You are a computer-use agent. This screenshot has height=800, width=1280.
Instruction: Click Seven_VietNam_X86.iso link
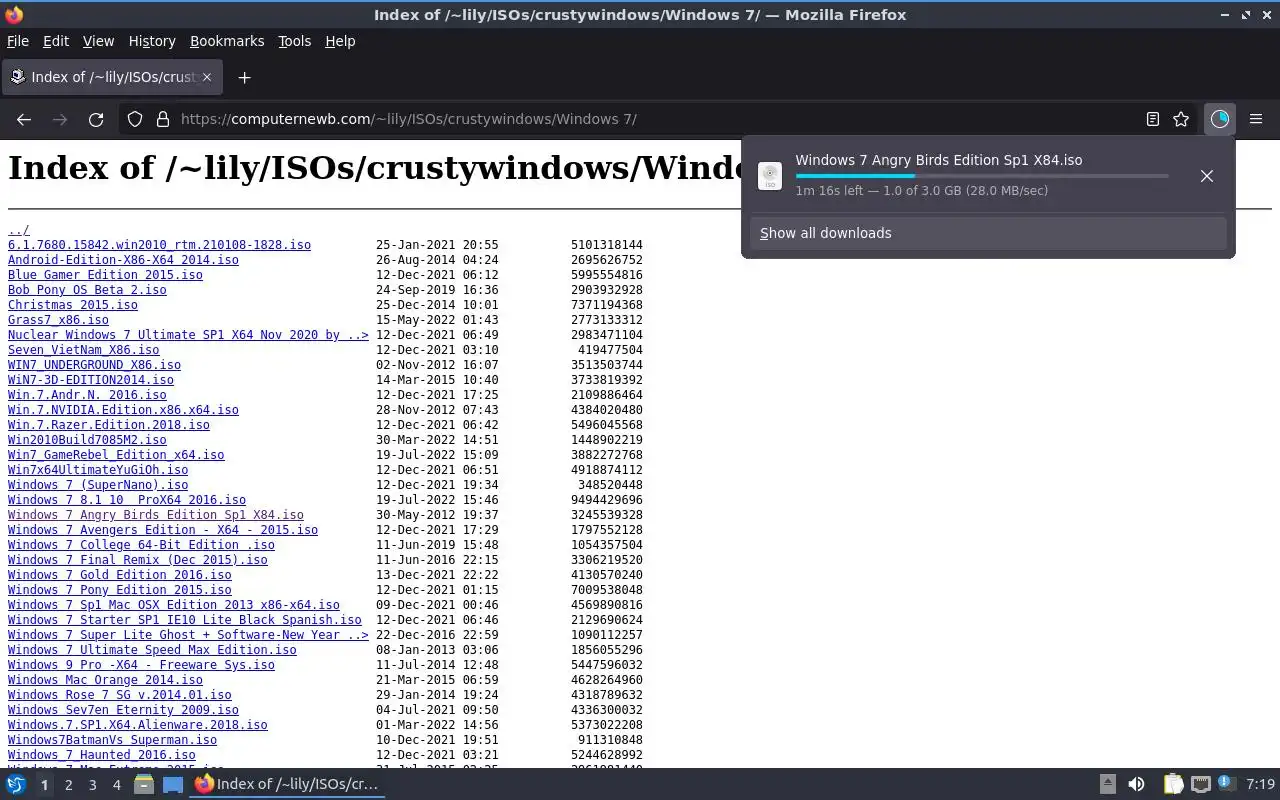point(84,350)
